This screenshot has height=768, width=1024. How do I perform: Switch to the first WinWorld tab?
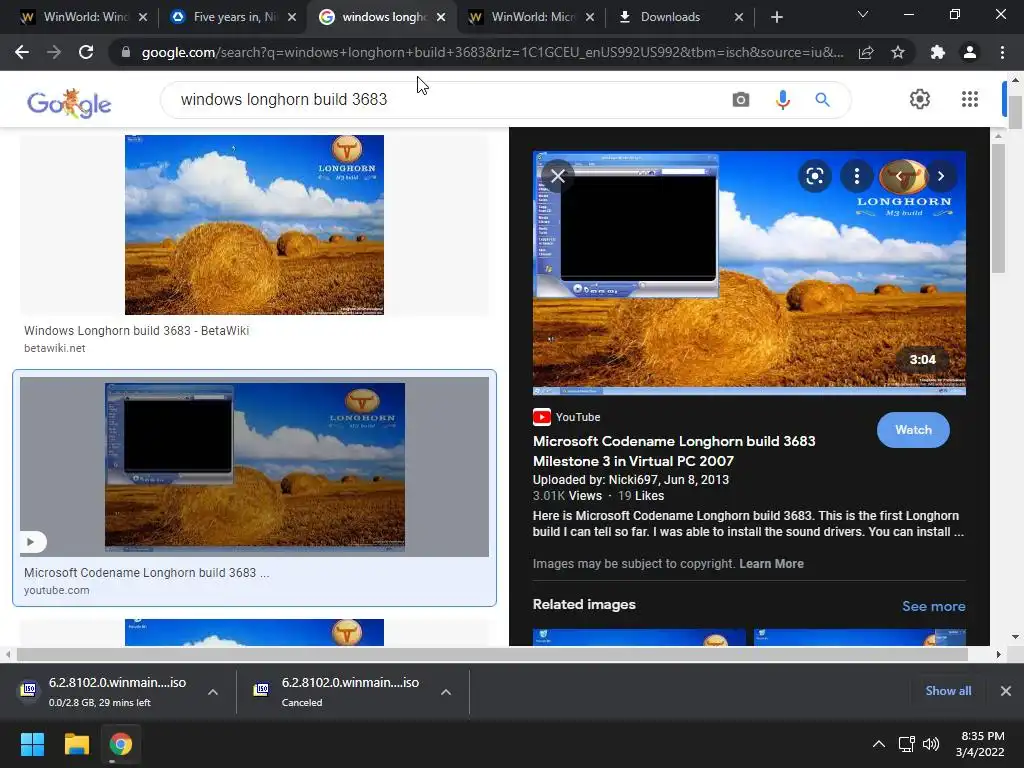[84, 17]
